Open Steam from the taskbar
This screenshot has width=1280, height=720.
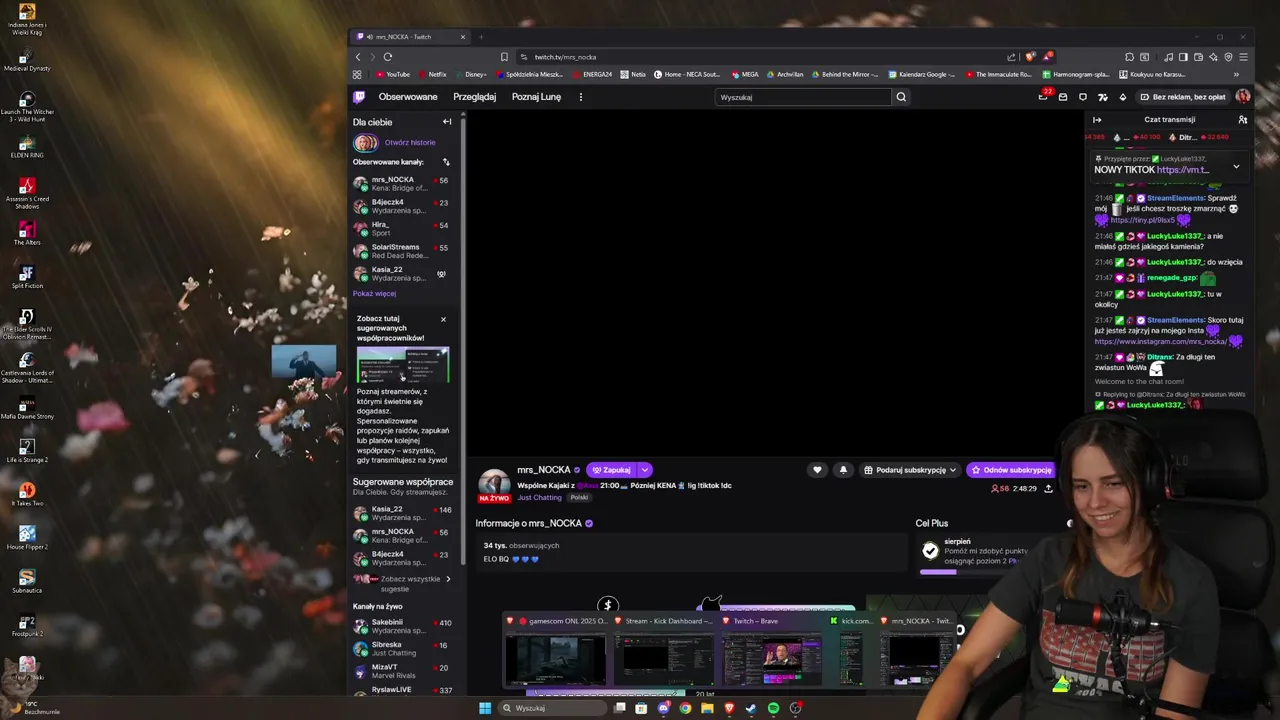(751, 708)
